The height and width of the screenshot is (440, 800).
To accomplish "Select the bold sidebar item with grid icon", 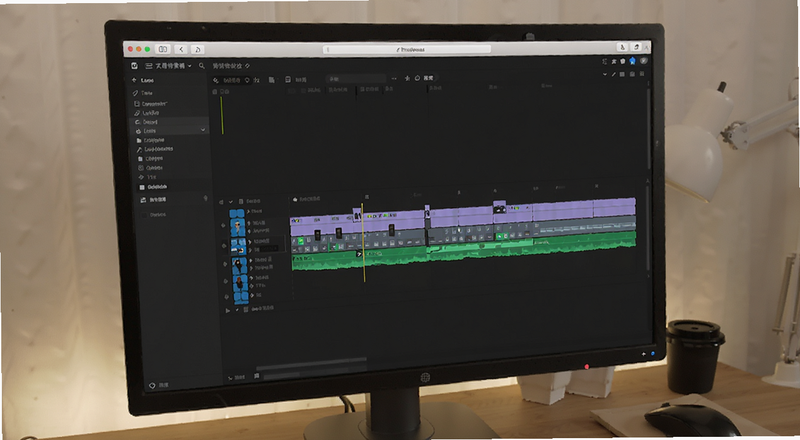I will [x=153, y=187].
